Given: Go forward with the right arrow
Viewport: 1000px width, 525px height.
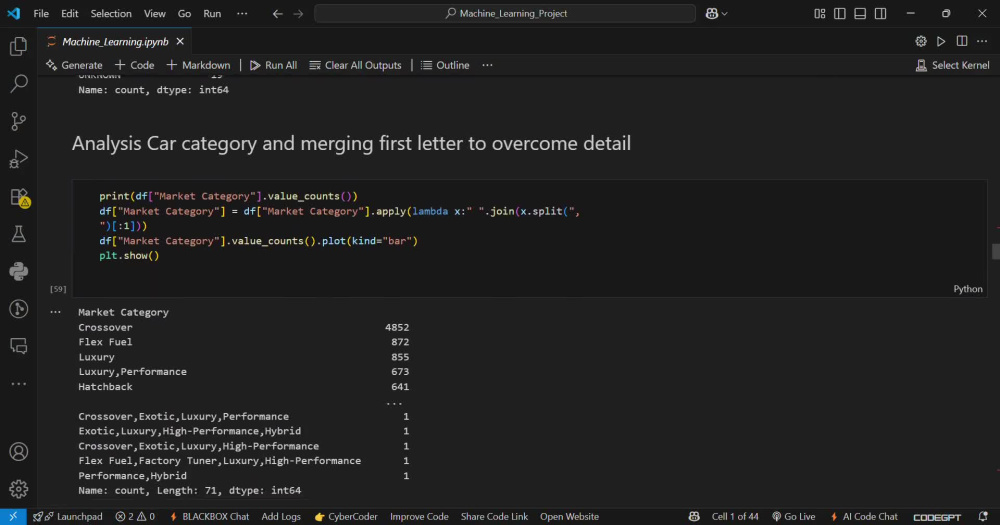Looking at the screenshot, I should (298, 13).
